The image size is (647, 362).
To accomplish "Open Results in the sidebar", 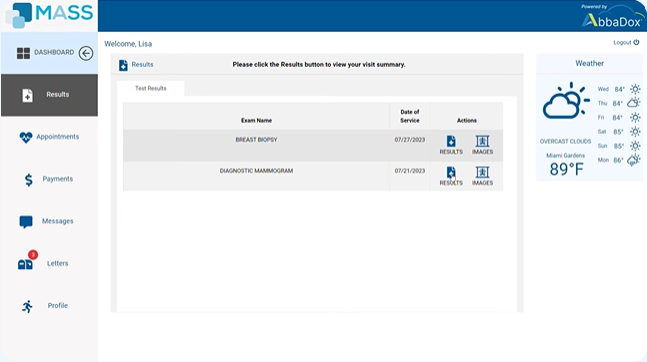I will click(50, 95).
